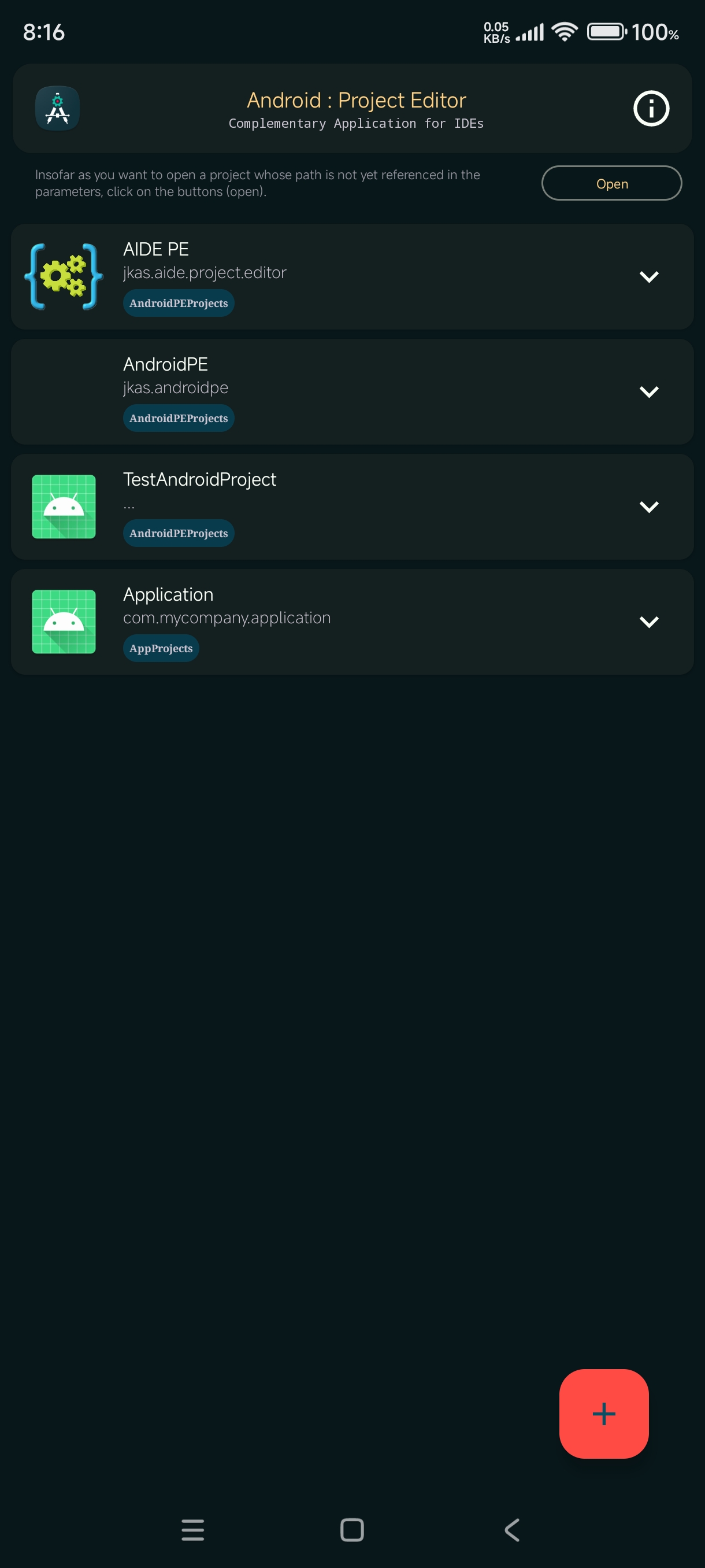The image size is (705, 1568).
Task: Tap the cellular signal bars icon
Action: 530,32
